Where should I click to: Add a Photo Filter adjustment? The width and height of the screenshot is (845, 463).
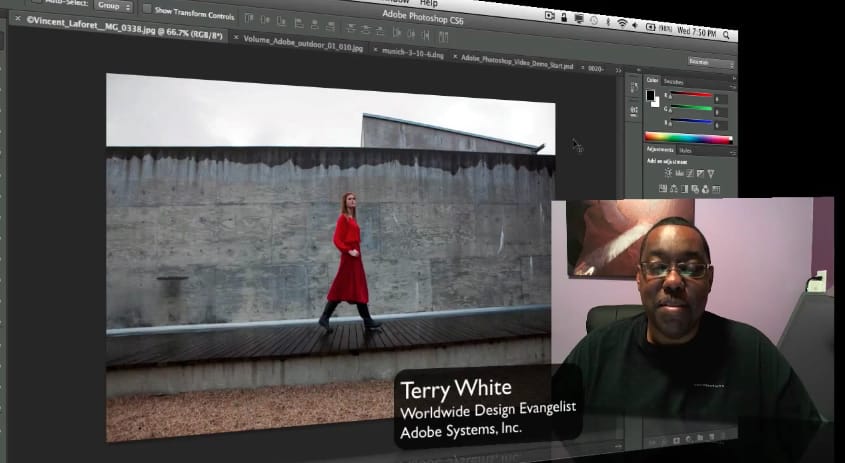click(695, 189)
